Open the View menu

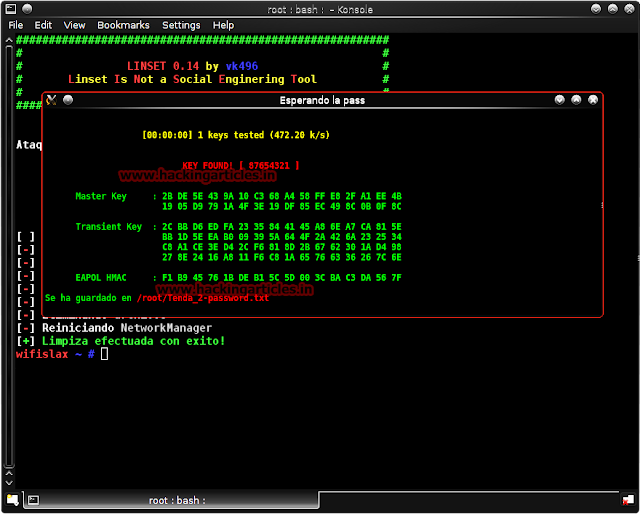click(74, 25)
